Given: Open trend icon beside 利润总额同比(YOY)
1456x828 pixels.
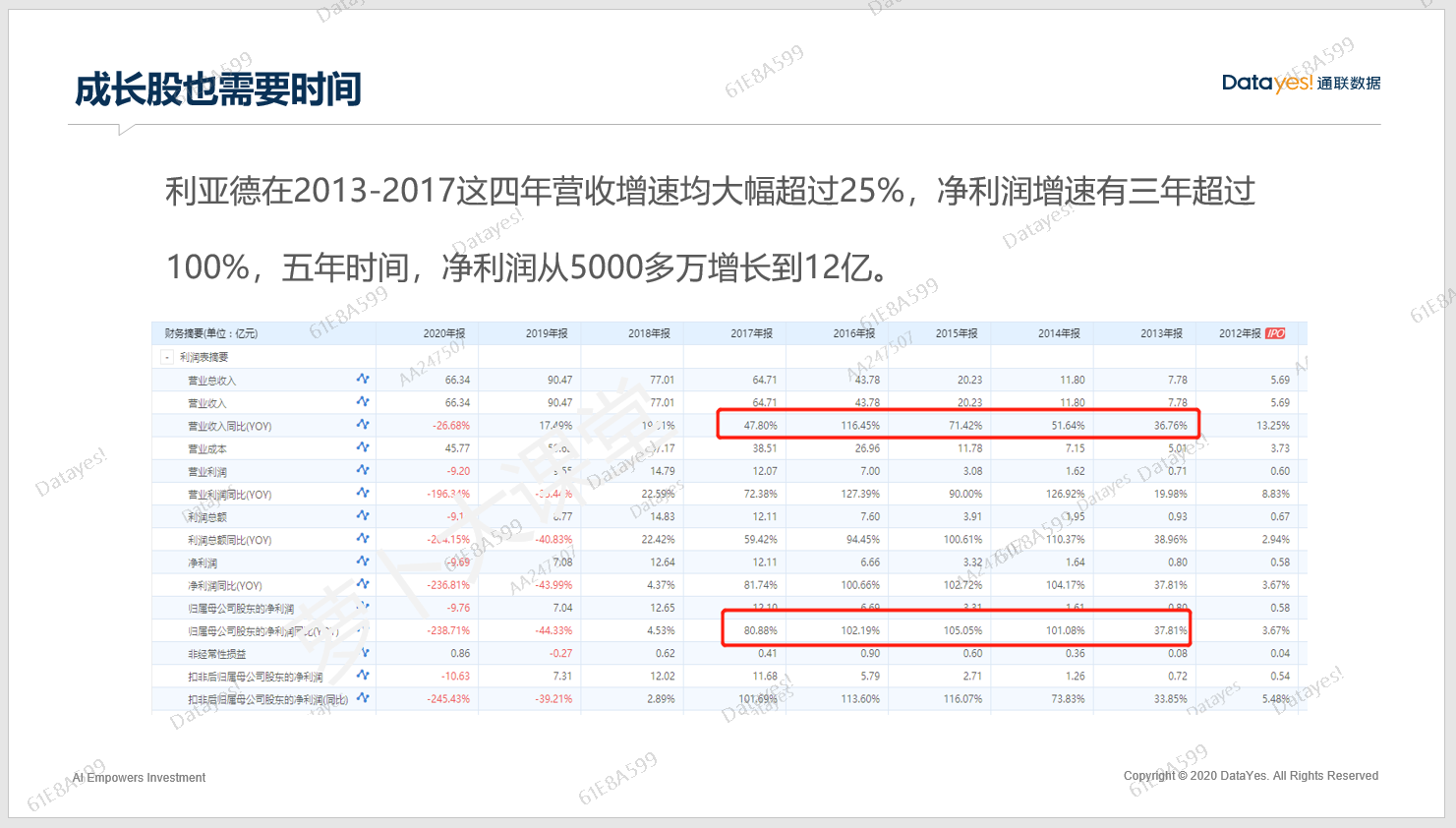Looking at the screenshot, I should pos(363,538).
